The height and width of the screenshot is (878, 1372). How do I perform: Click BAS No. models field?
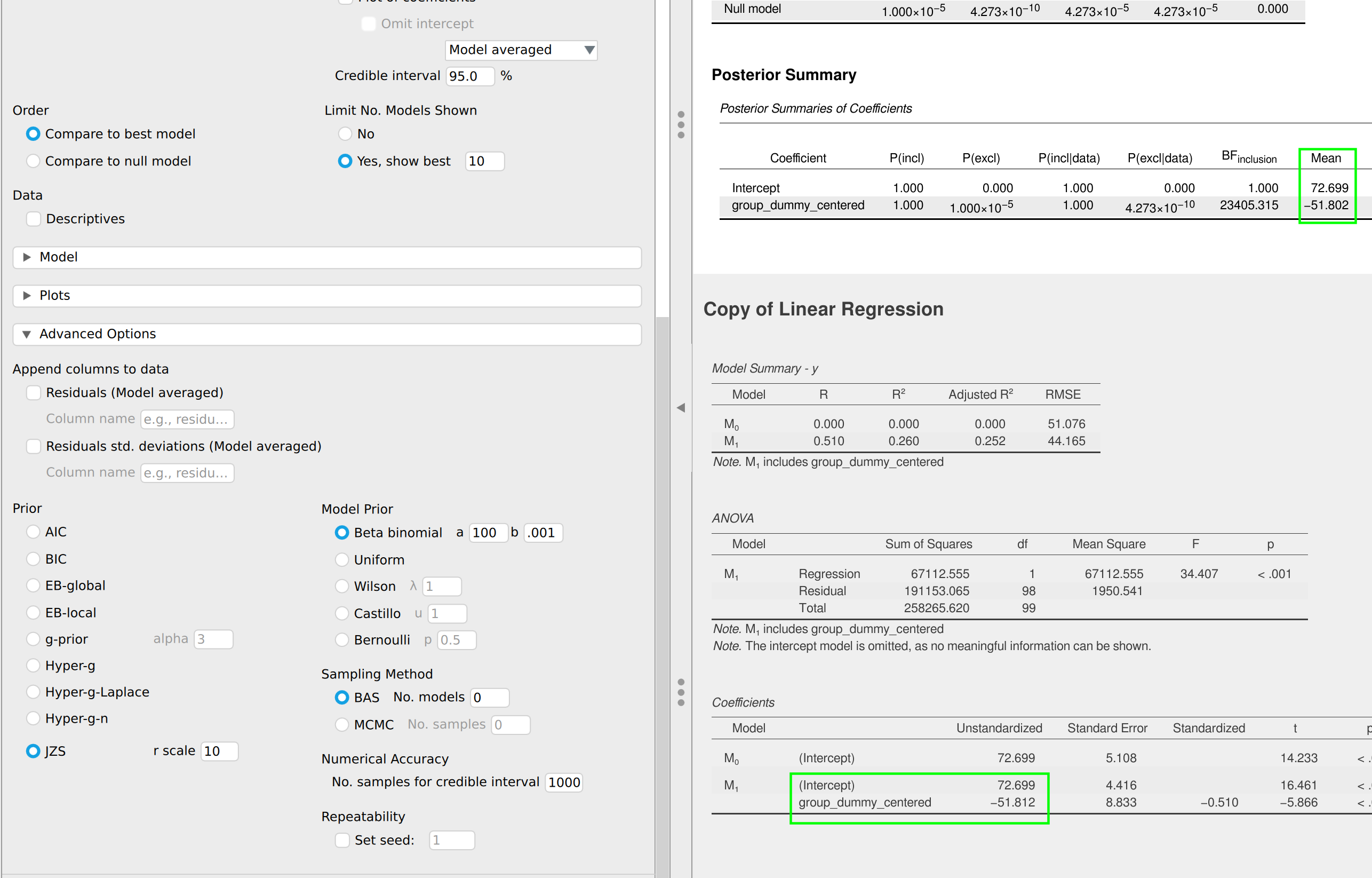tap(490, 698)
